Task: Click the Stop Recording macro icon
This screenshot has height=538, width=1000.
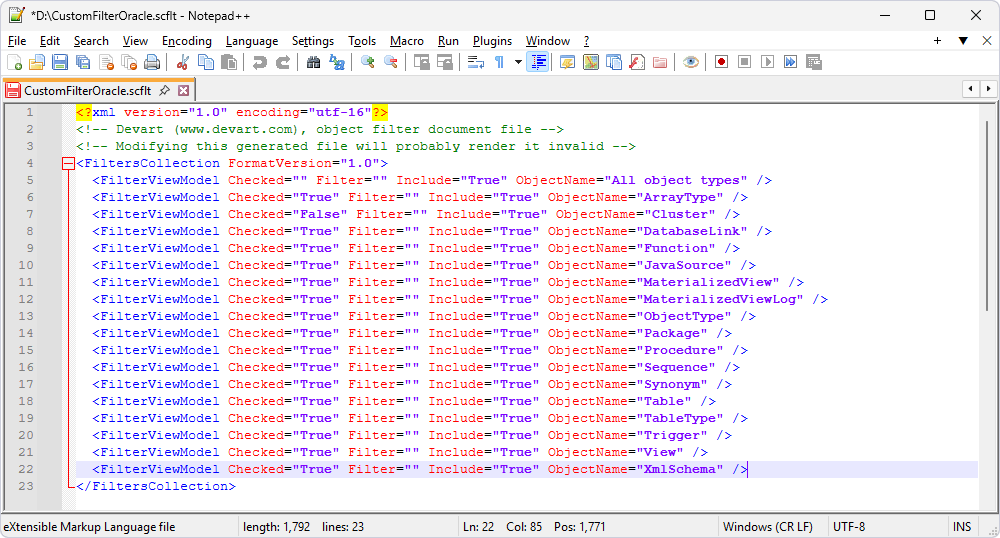Action: tap(744, 62)
